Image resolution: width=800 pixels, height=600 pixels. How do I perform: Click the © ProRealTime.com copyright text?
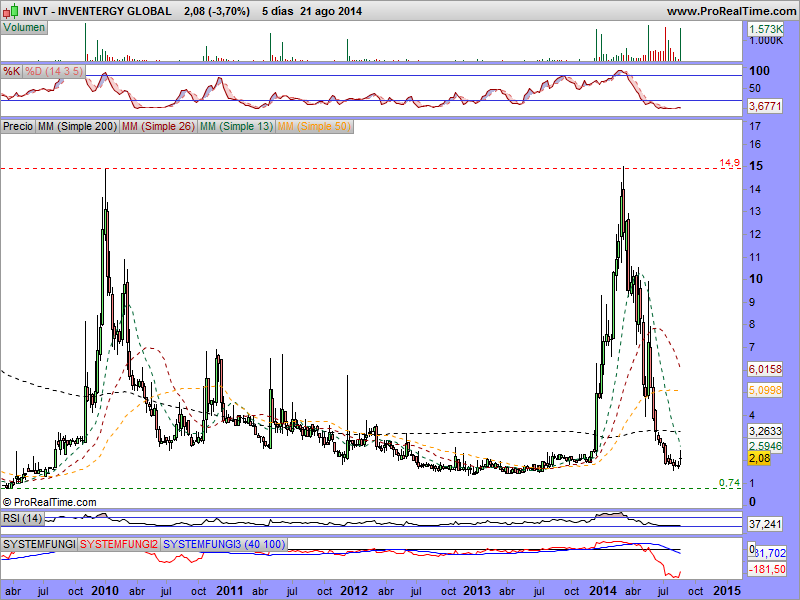tap(49, 502)
